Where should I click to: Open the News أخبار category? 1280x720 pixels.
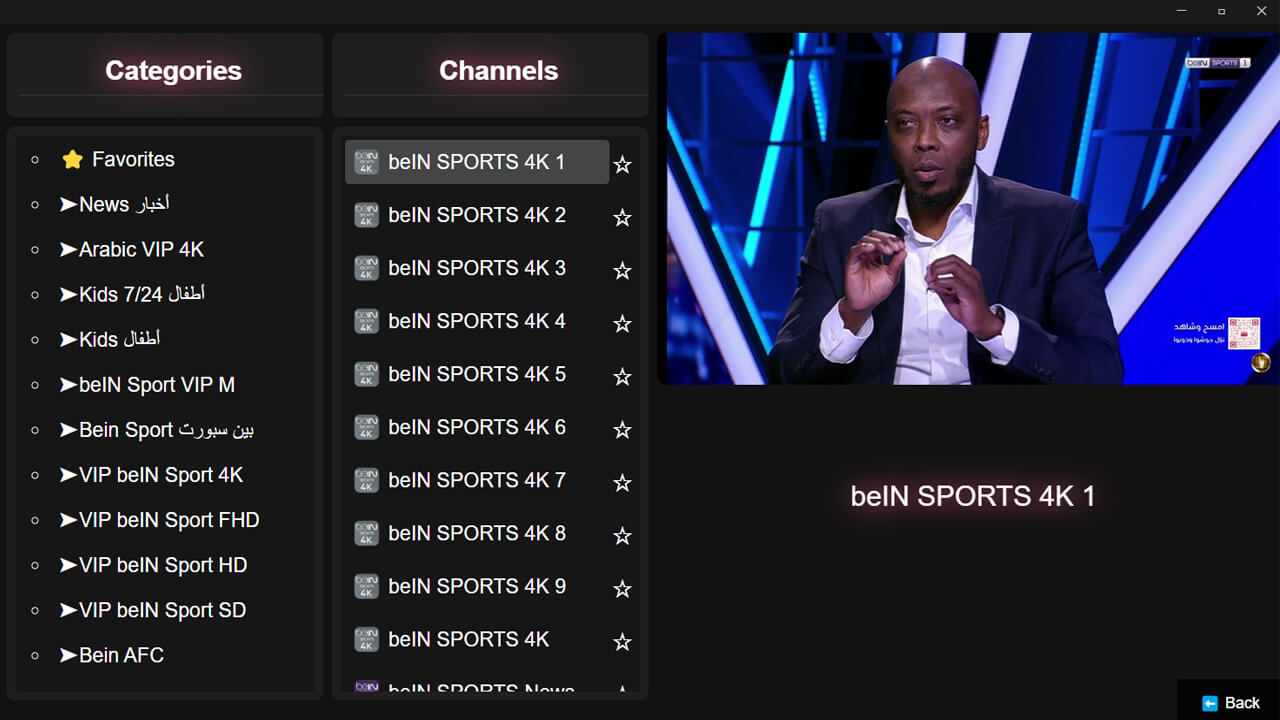pos(114,204)
